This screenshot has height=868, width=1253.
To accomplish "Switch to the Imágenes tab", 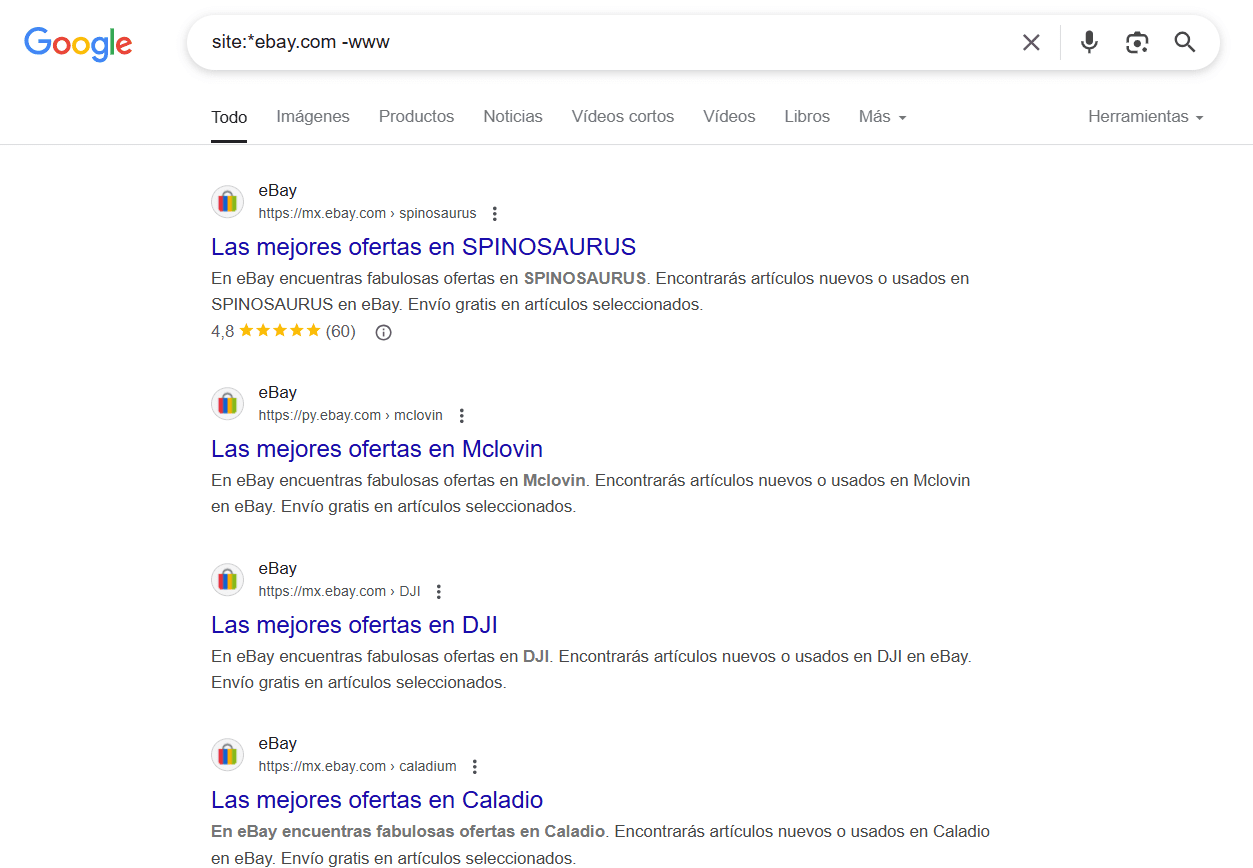I will pyautogui.click(x=313, y=117).
